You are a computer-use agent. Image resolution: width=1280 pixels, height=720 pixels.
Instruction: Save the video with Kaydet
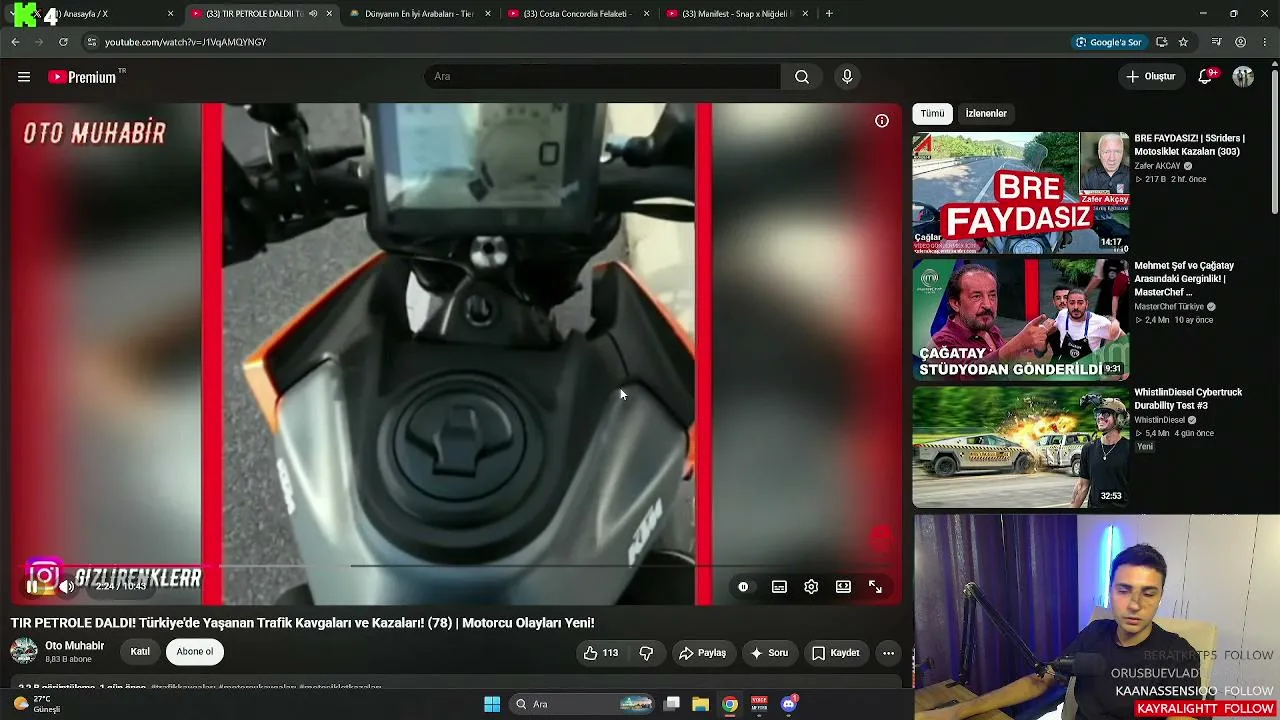(x=836, y=653)
